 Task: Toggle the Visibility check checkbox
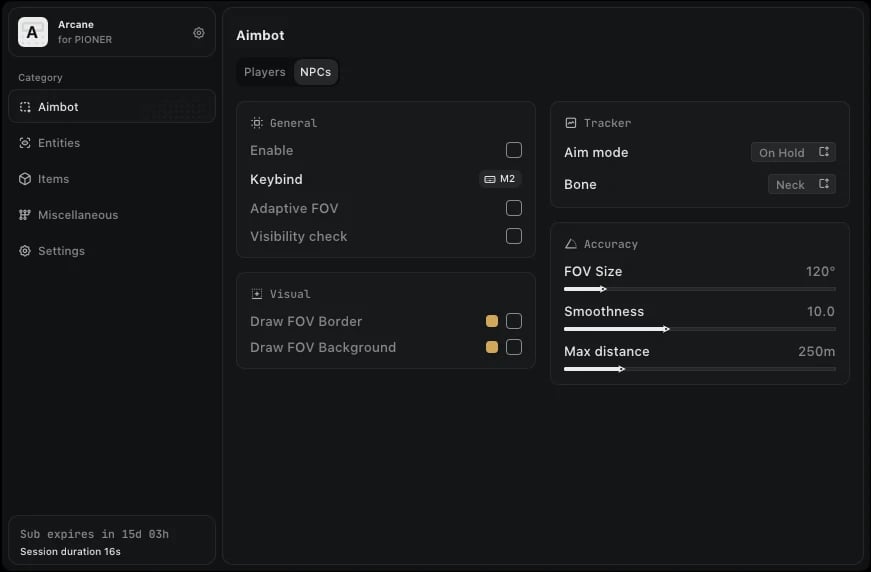pos(514,236)
